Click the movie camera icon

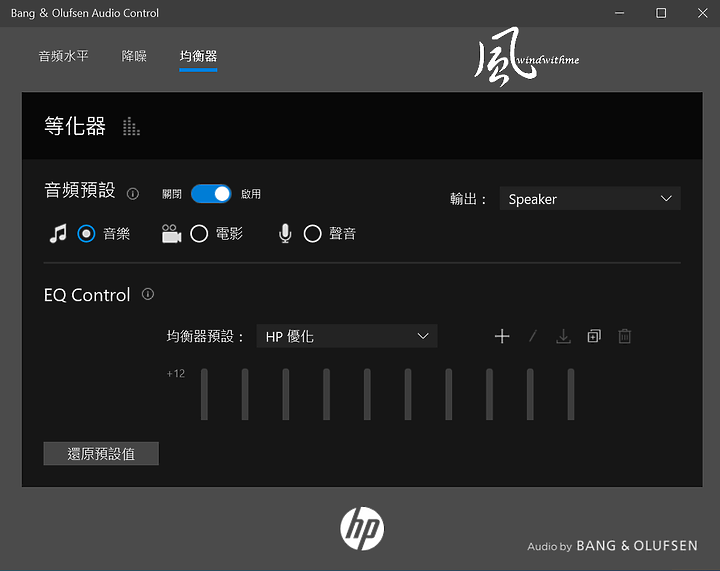171,234
